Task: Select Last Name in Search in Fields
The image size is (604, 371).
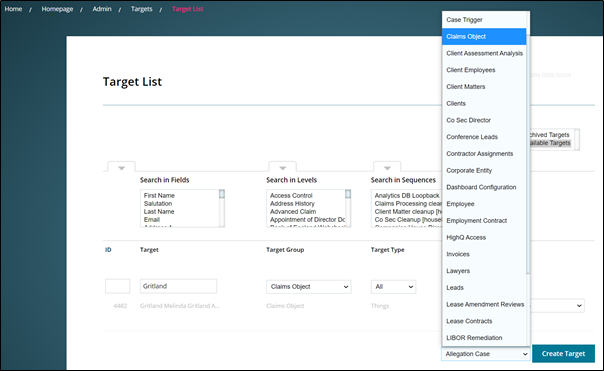Action: (159, 212)
